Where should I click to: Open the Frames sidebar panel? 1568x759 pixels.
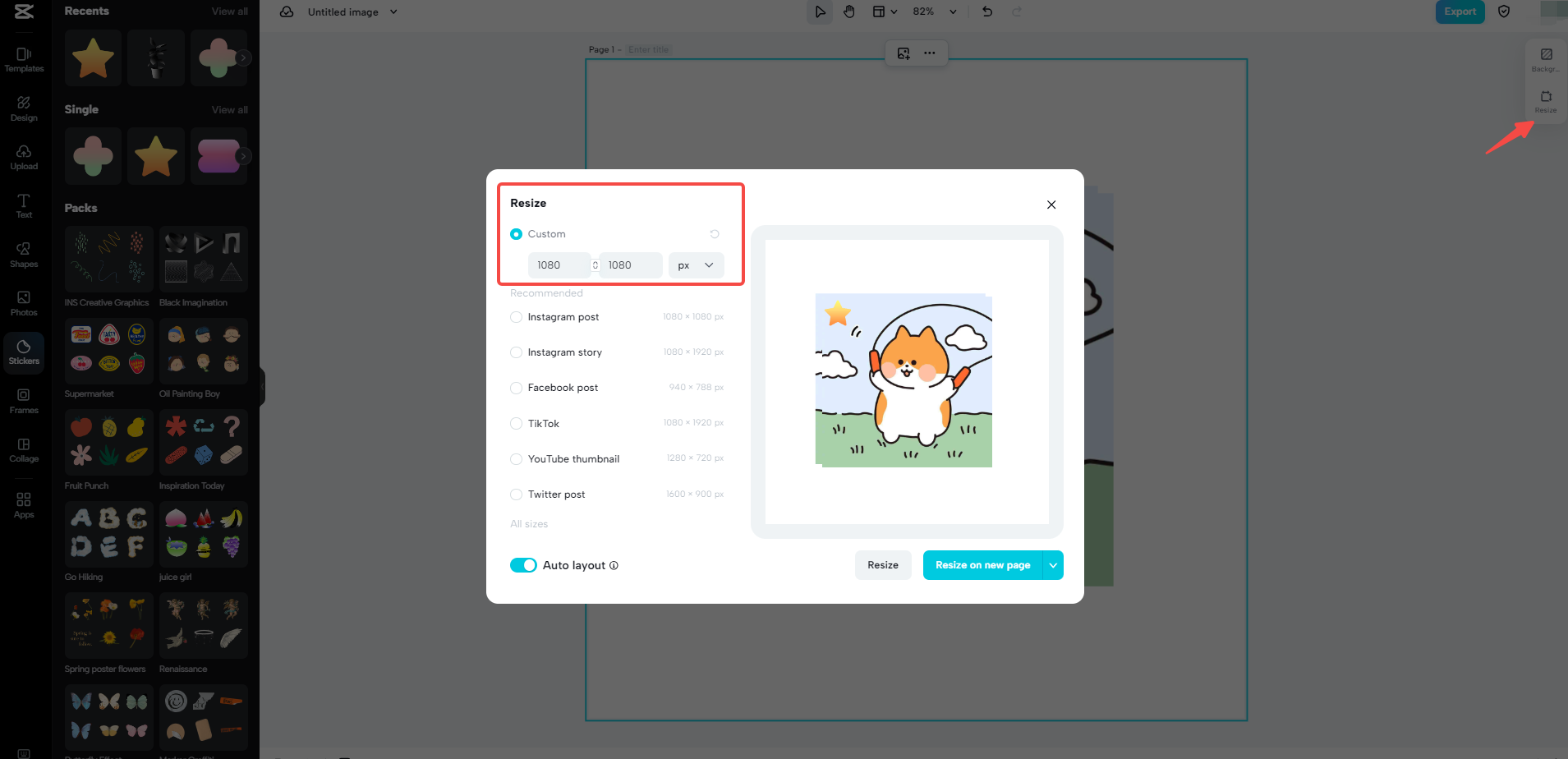(x=24, y=401)
